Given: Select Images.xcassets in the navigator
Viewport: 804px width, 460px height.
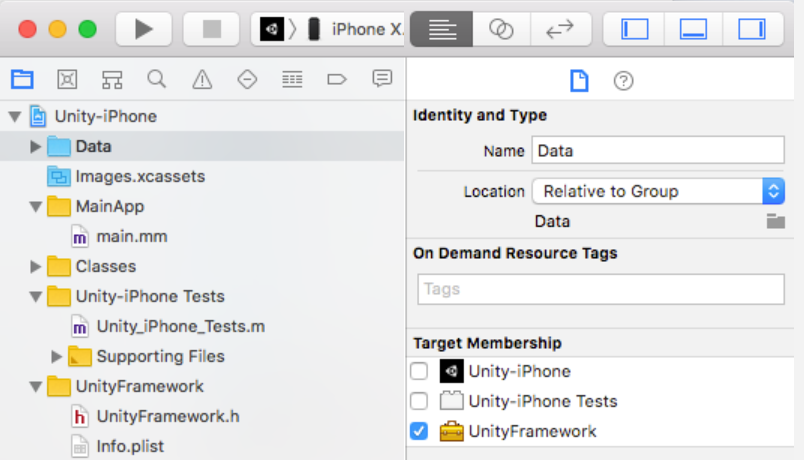Looking at the screenshot, I should point(139,177).
